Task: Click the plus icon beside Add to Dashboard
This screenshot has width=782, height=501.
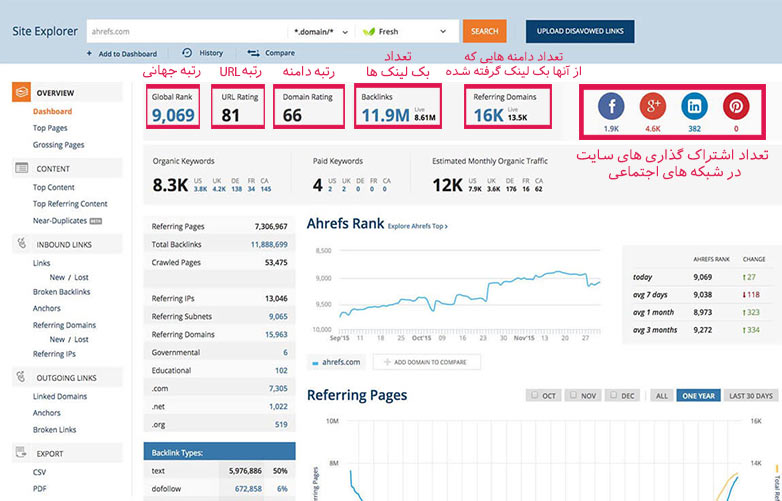Action: tap(89, 53)
